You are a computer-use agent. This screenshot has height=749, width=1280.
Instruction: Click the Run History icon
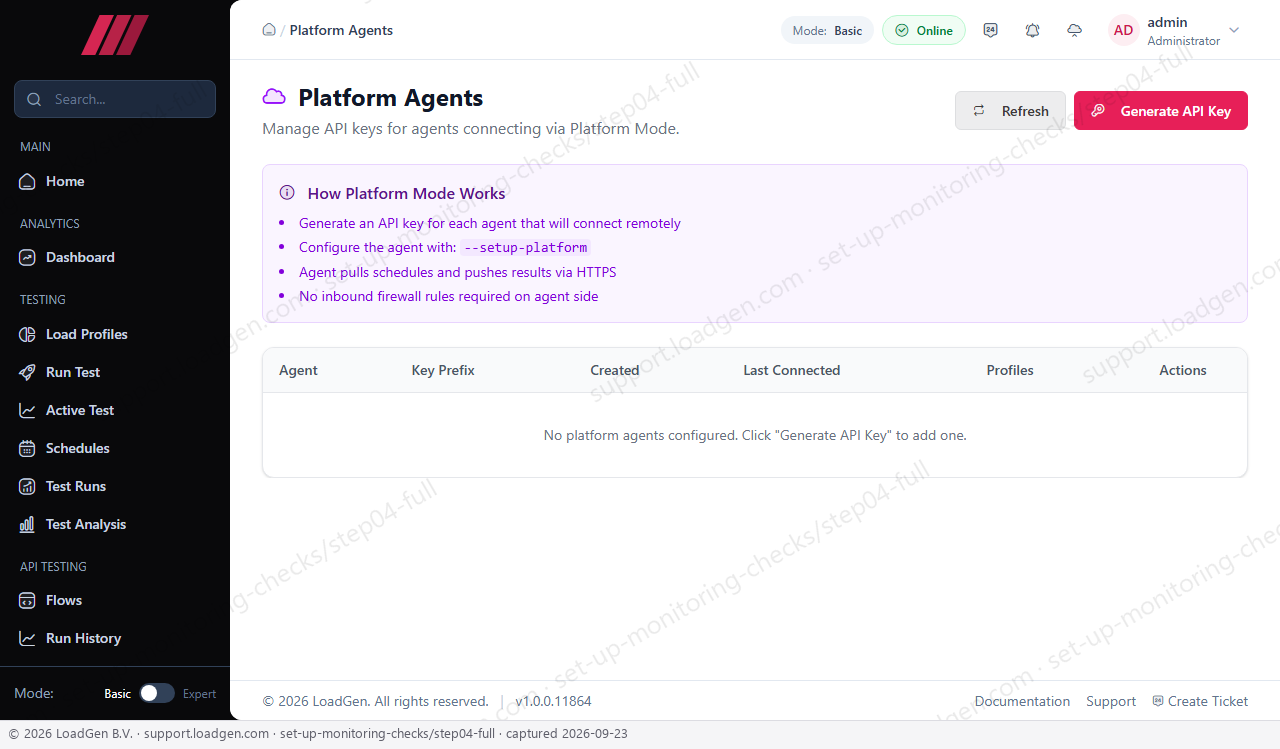pyautogui.click(x=28, y=638)
